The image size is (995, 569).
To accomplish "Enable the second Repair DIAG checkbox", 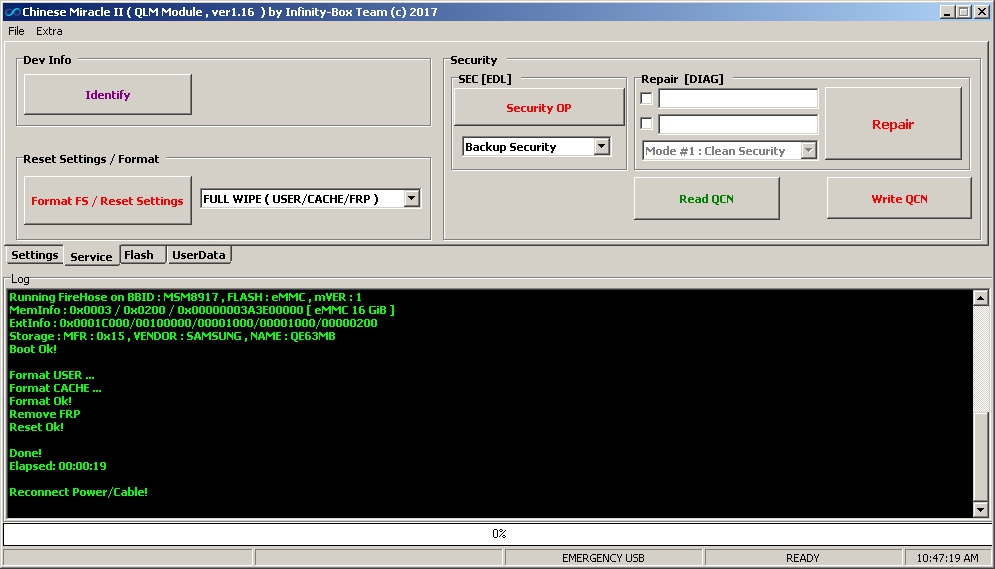I will click(x=646, y=123).
